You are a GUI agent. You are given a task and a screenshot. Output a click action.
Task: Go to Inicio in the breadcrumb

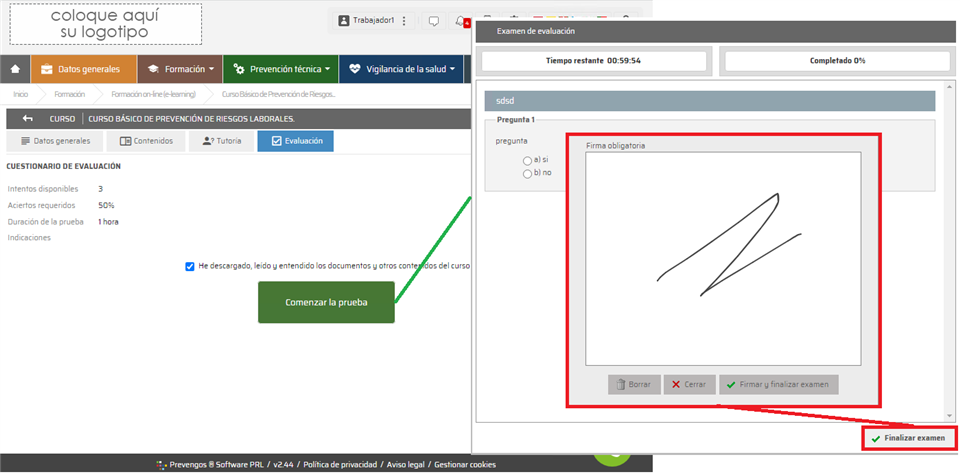pos(21,94)
